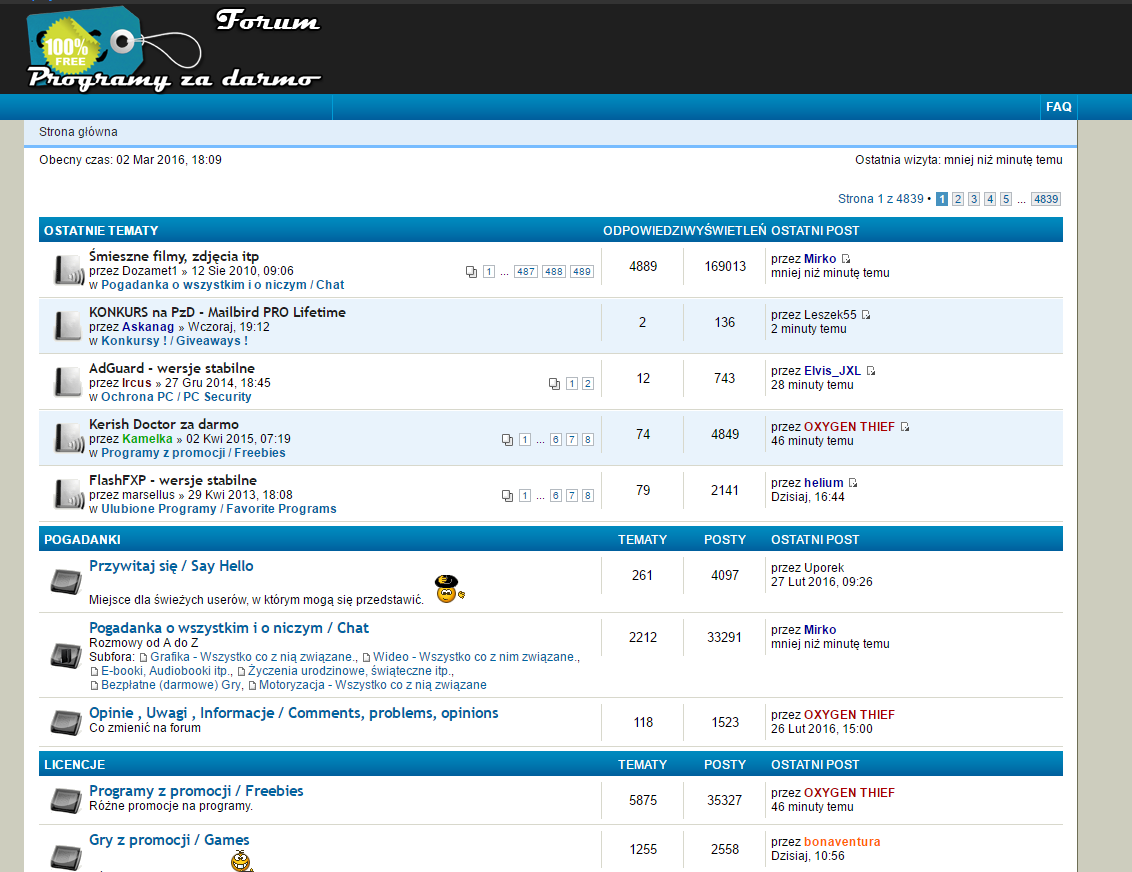The width and height of the screenshot is (1132, 872).
Task: Click latest-post icon next to Mirko
Action: (846, 259)
